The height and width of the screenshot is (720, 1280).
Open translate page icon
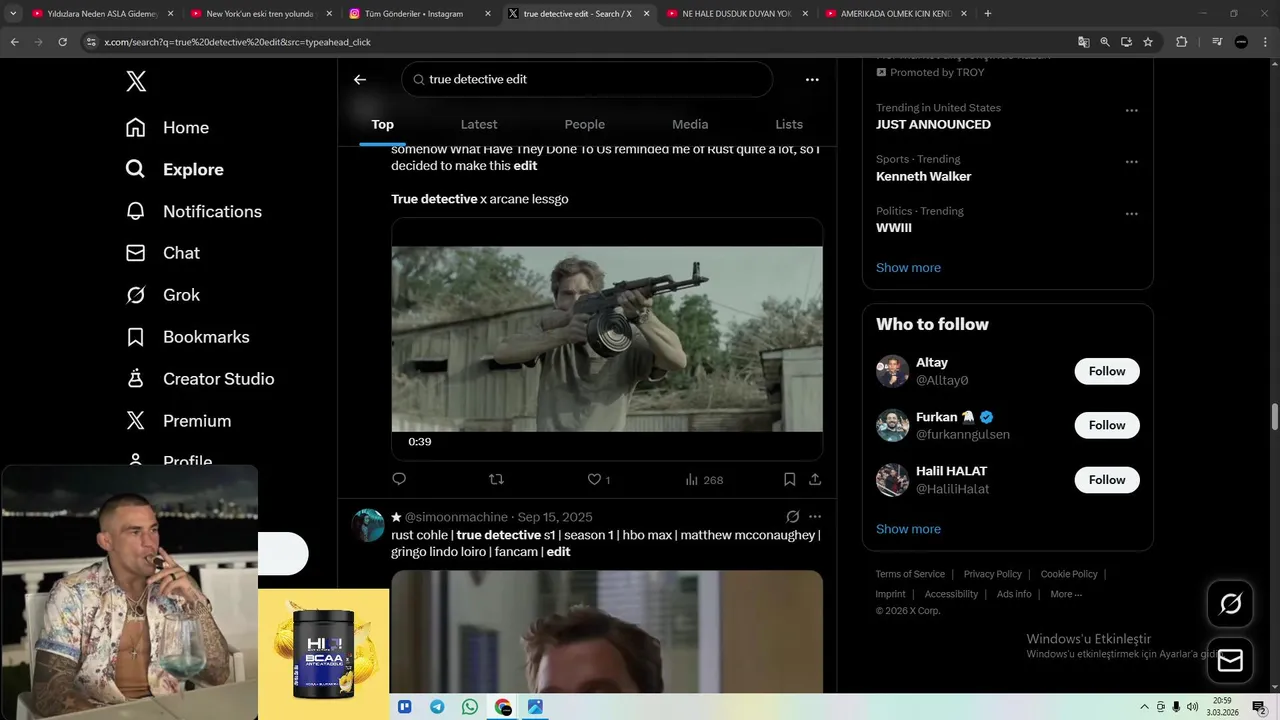point(1084,42)
